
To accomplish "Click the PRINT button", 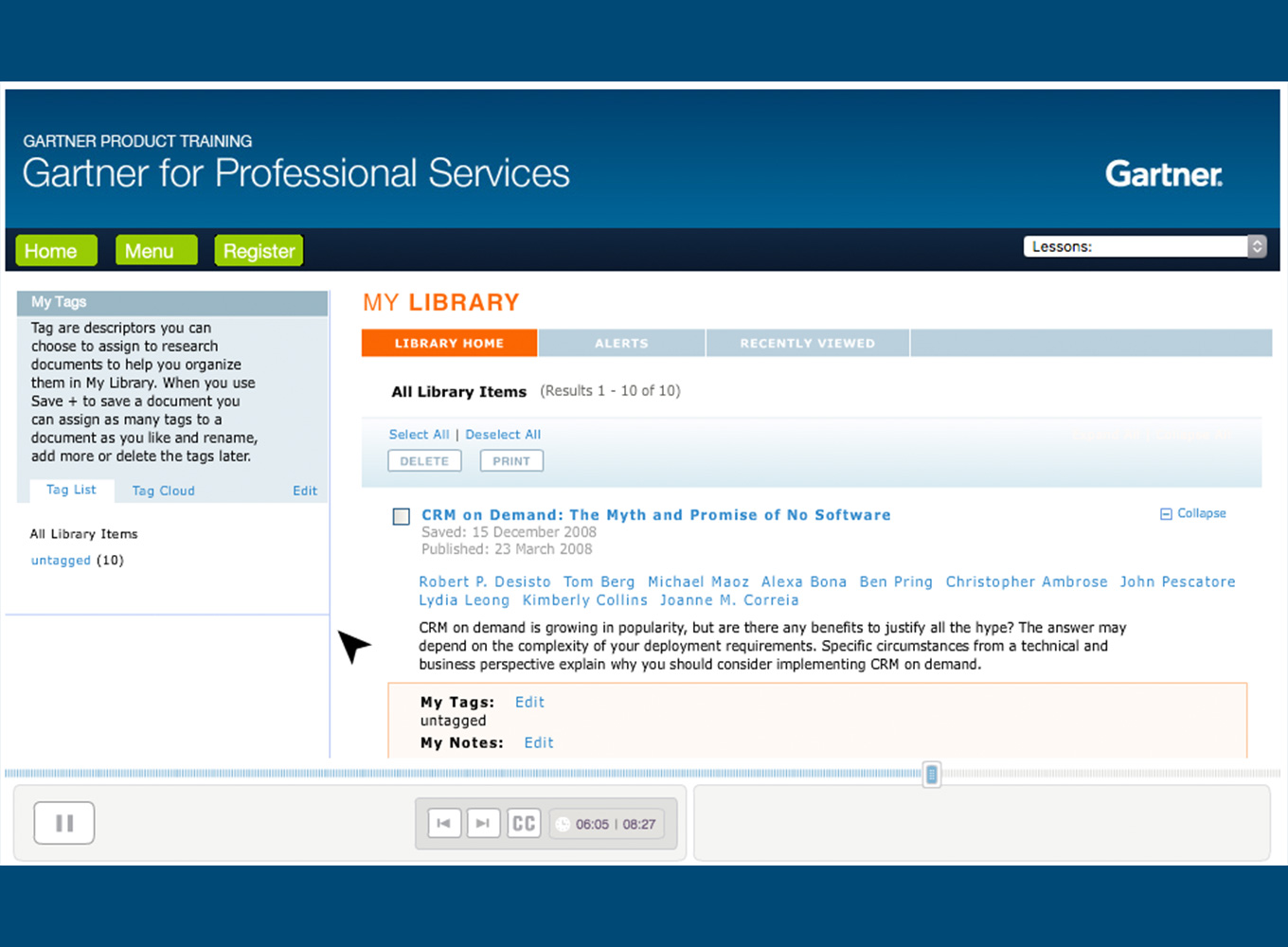I will [511, 461].
